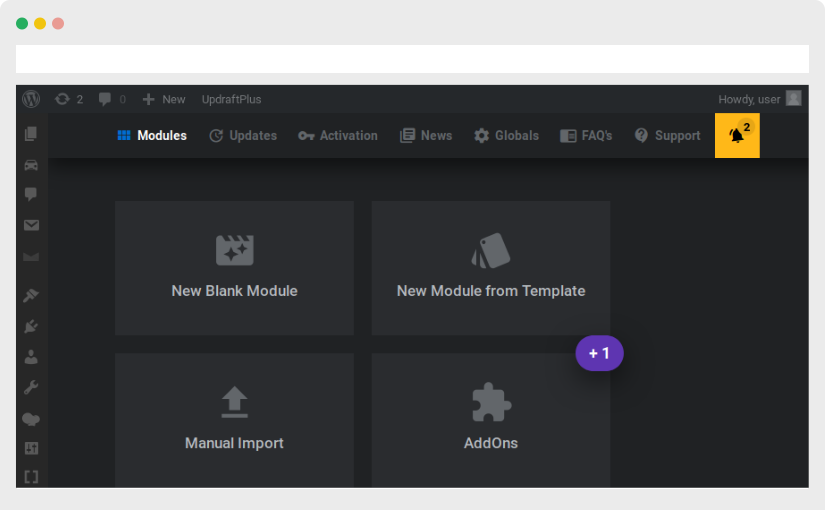Click the yellow notifications bell button
The width and height of the screenshot is (825, 510).
pos(737,135)
